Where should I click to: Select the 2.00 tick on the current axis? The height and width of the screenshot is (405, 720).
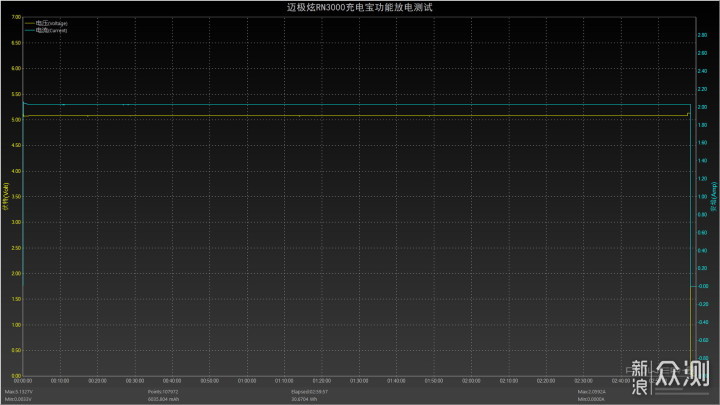(x=702, y=107)
